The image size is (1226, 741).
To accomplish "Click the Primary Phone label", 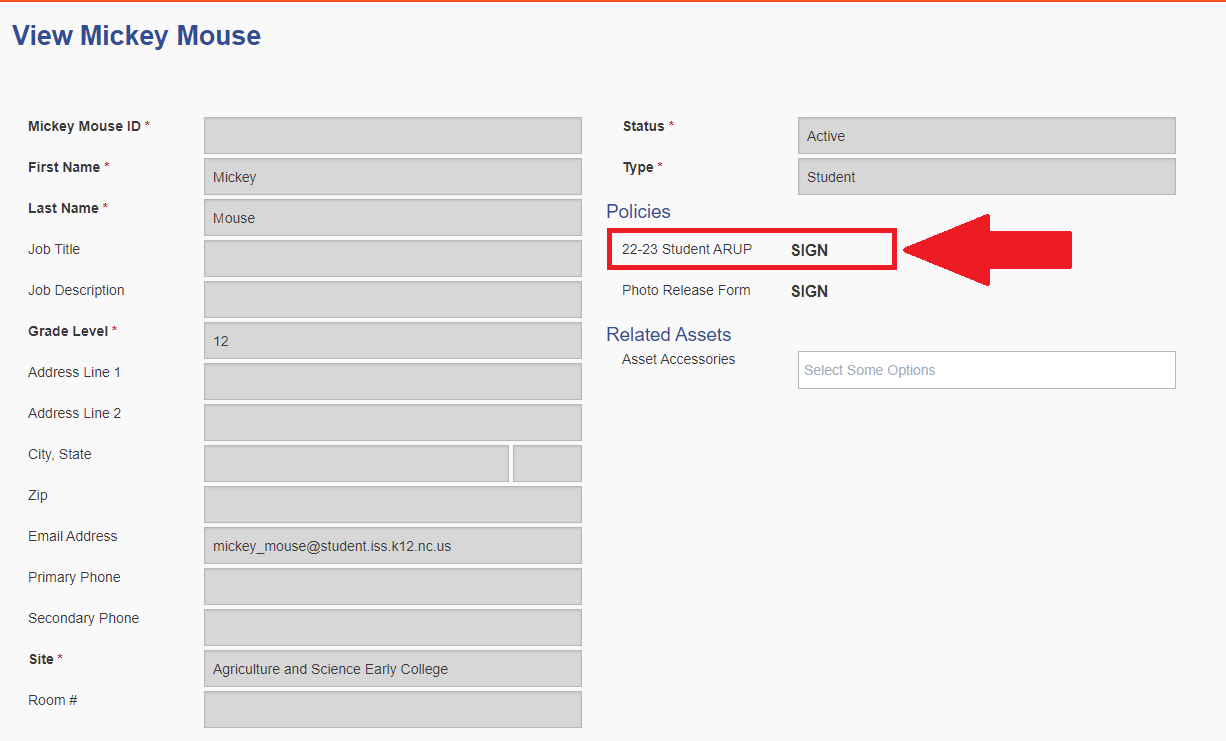I will point(74,577).
